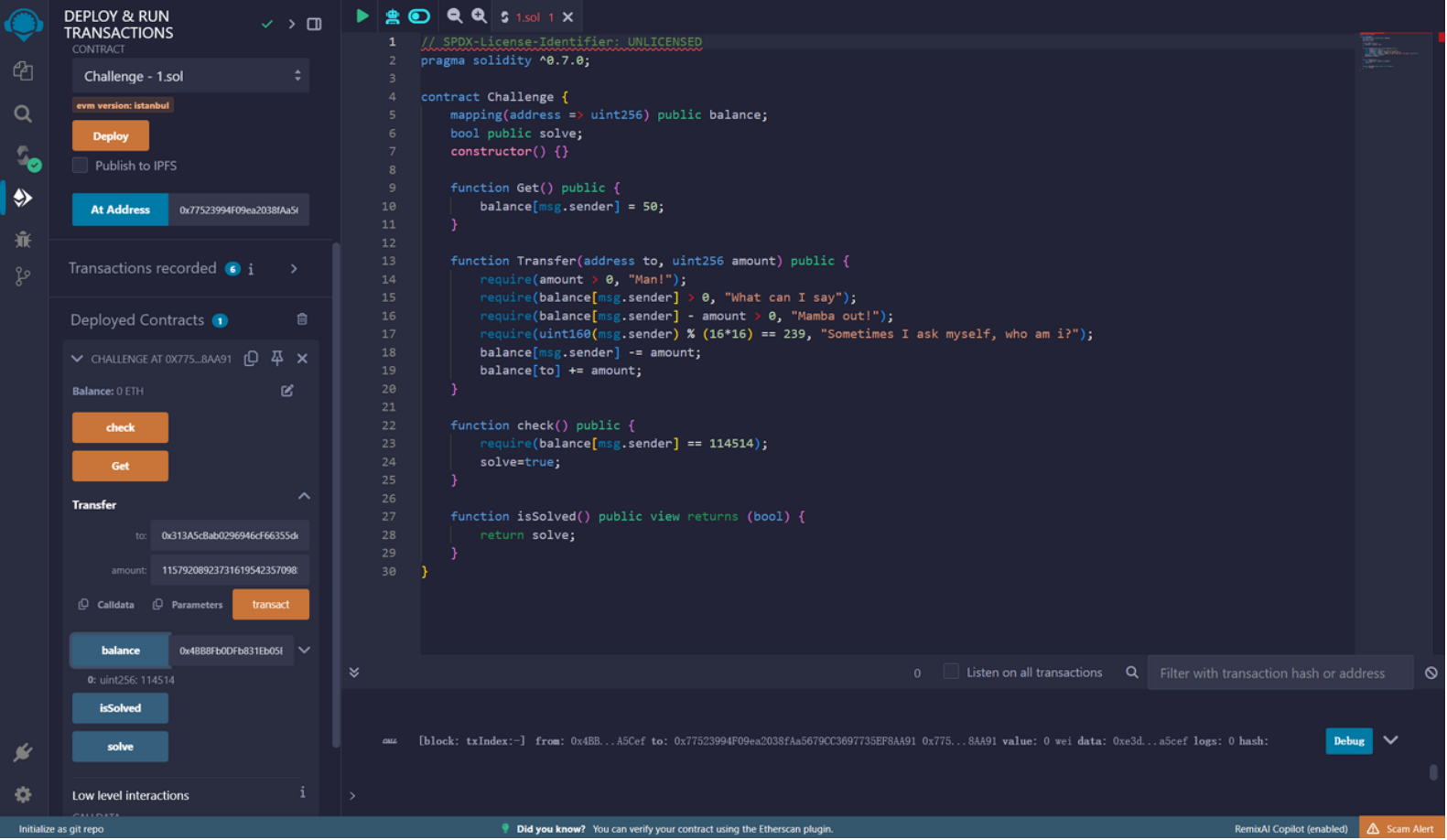1447x840 pixels.
Task: Open the Plugin manager plug icon
Action: click(23, 753)
